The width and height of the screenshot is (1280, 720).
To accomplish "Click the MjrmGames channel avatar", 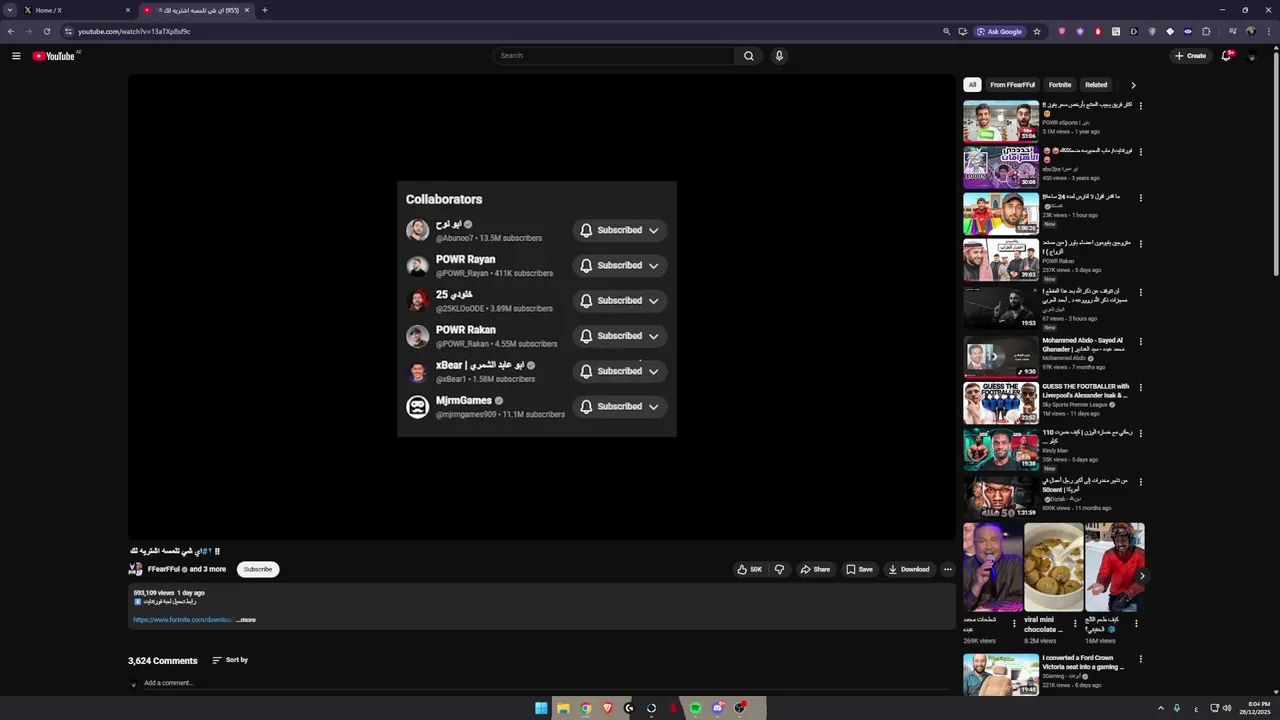I will point(417,406).
